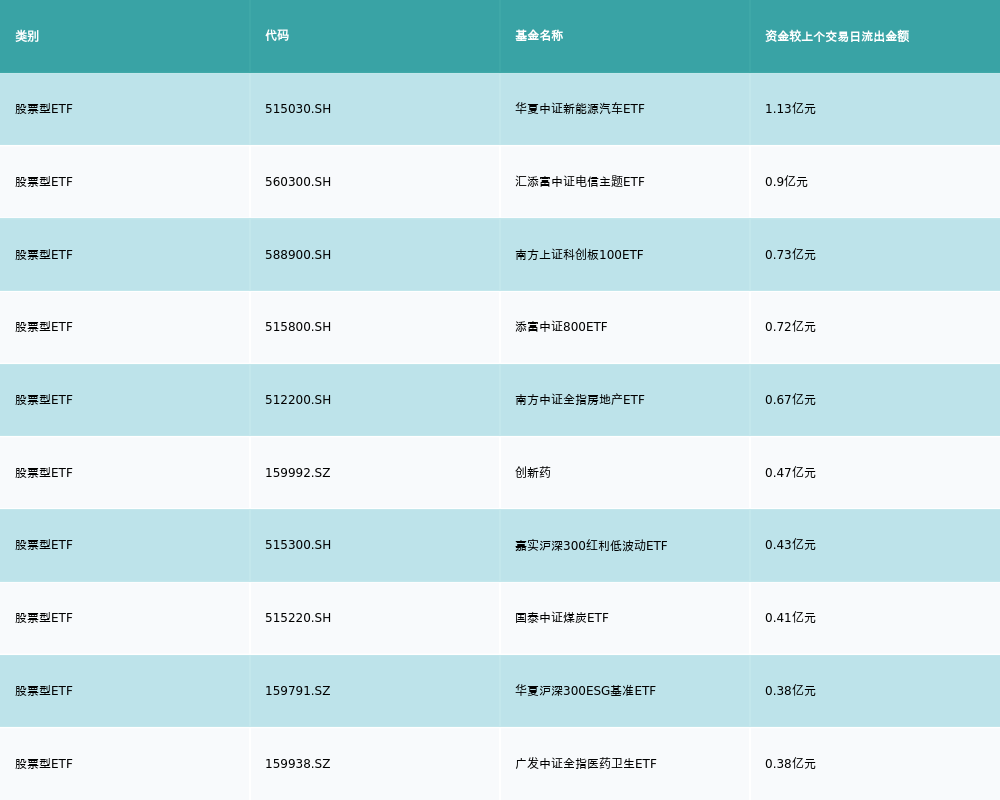The width and height of the screenshot is (1000, 800).
Task: Click outflow value 0.41亿元
Action: pos(790,618)
